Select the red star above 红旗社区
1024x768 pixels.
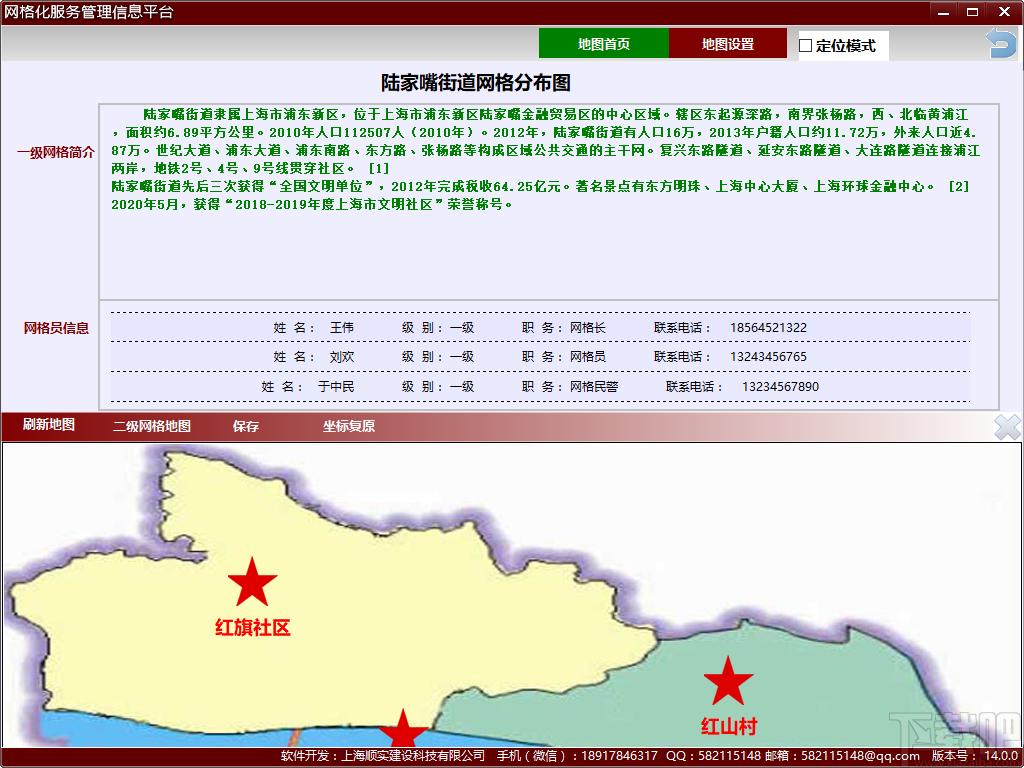coord(252,581)
